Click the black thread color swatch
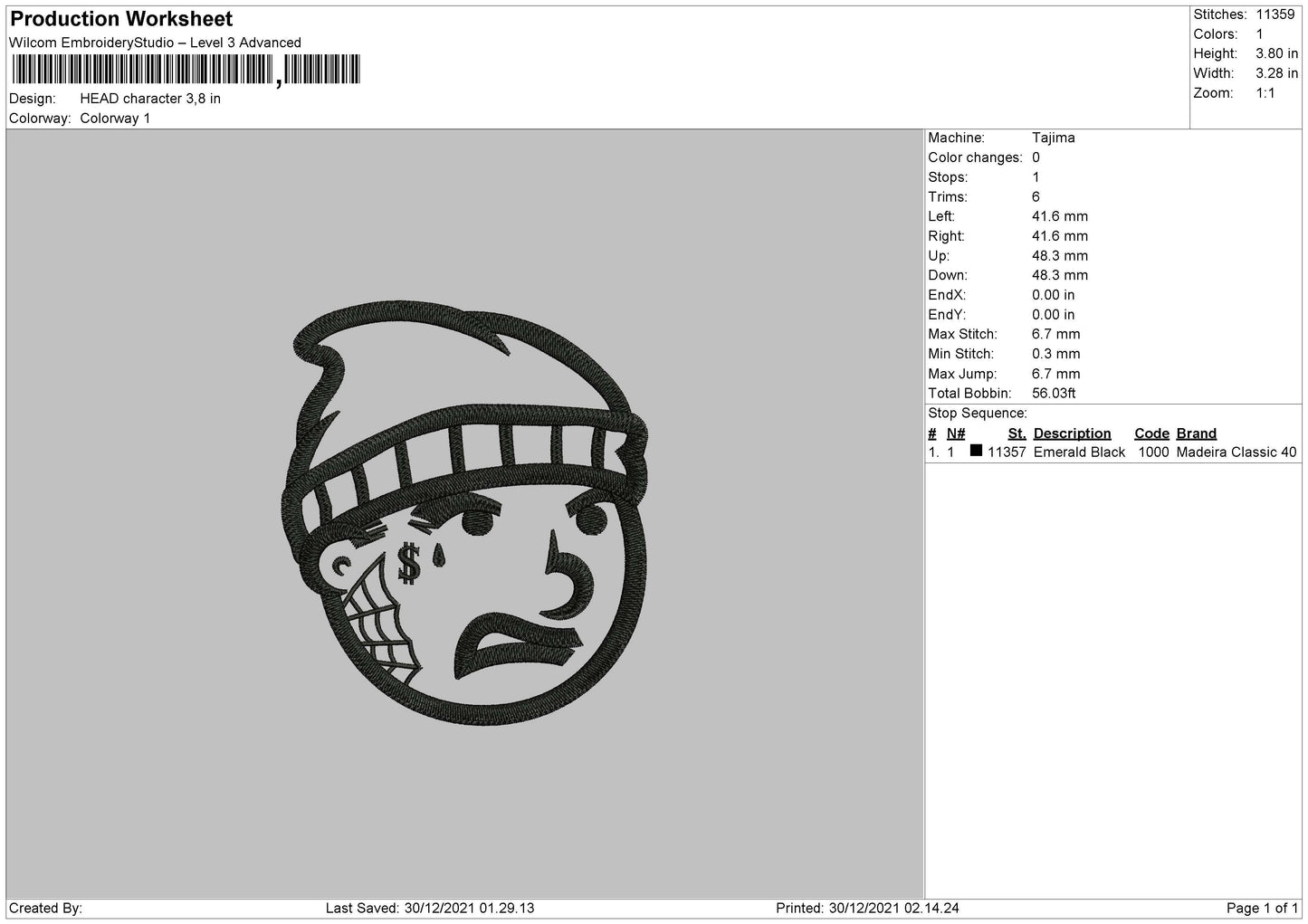Screen dimensions: 1308x924 (x=976, y=451)
